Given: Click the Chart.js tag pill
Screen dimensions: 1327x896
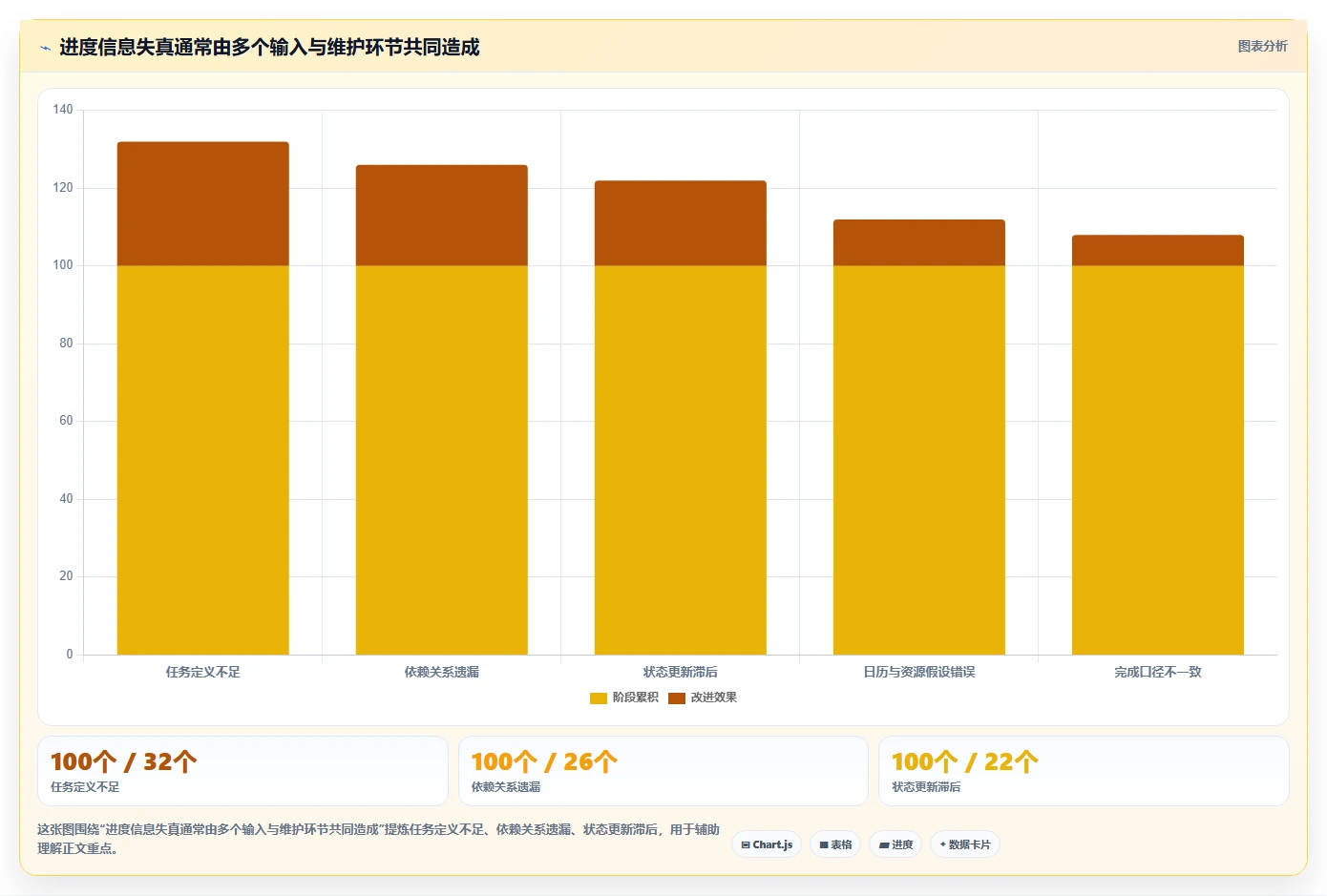Looking at the screenshot, I should pyautogui.click(x=767, y=844).
